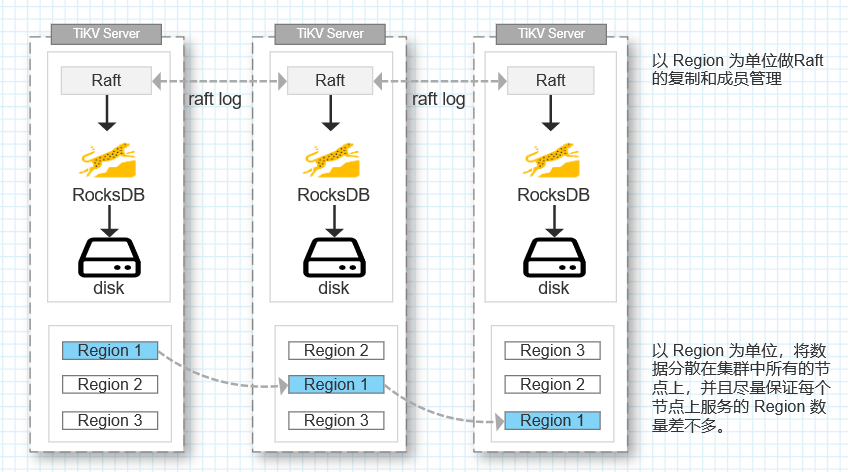Click the 'disk' label in the third server
The image size is (848, 472).
(554, 288)
